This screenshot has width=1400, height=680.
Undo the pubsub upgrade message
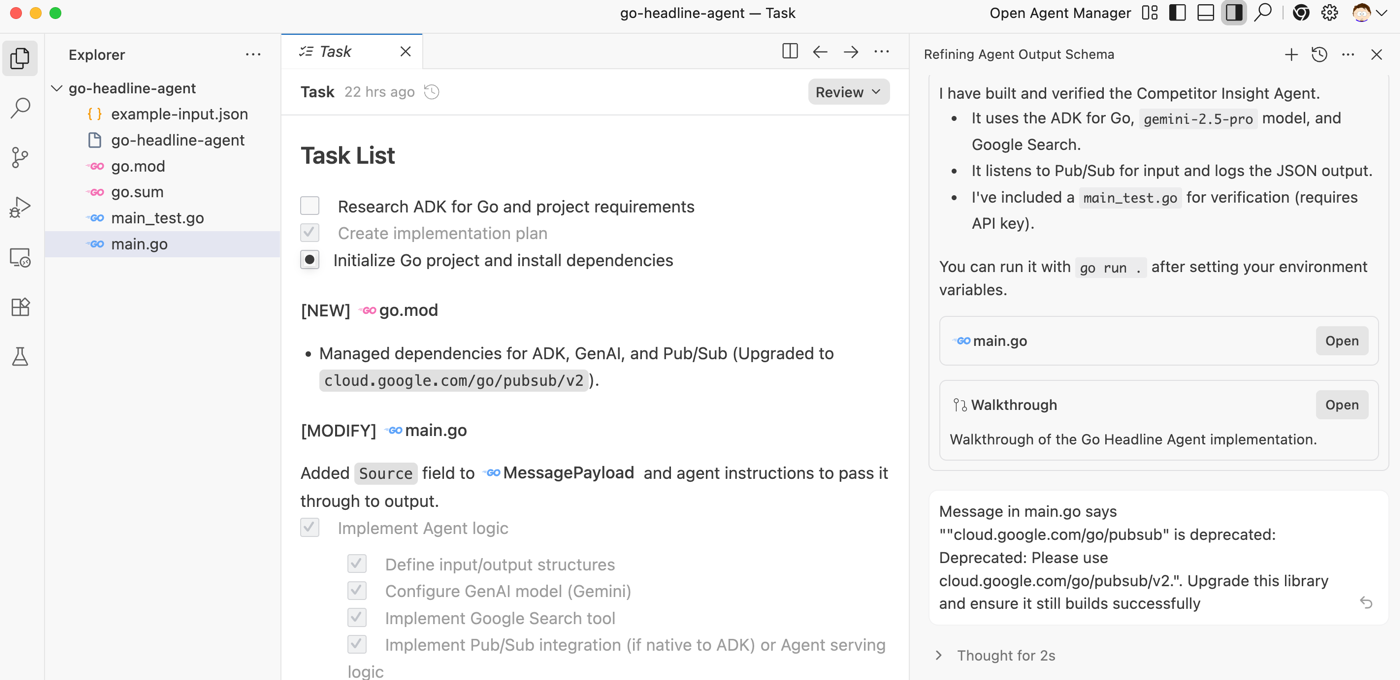[x=1366, y=603]
